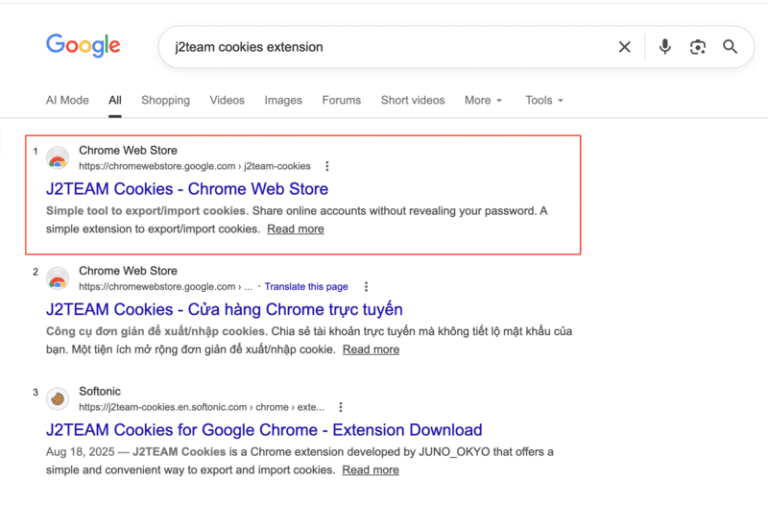Select the Short videos tab
The image size is (768, 505).
tap(413, 100)
